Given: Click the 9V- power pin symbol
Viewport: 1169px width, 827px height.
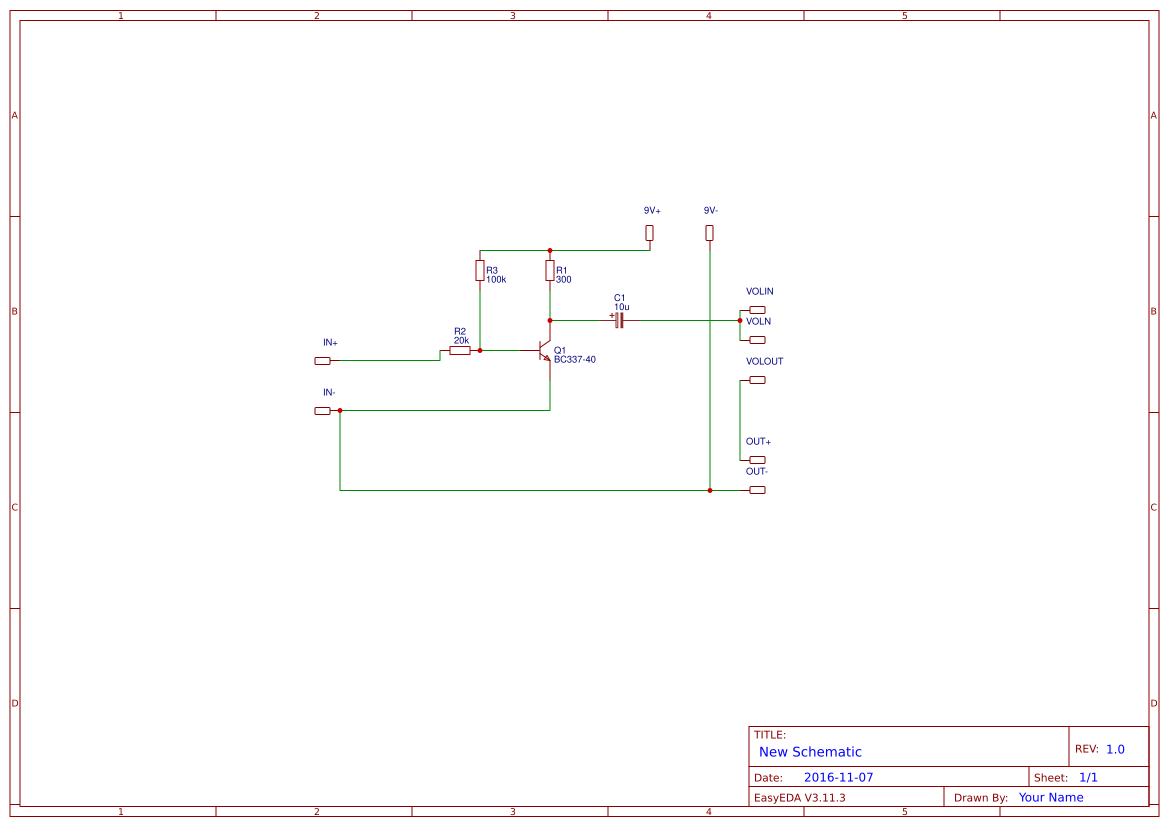Looking at the screenshot, I should pos(709,231).
